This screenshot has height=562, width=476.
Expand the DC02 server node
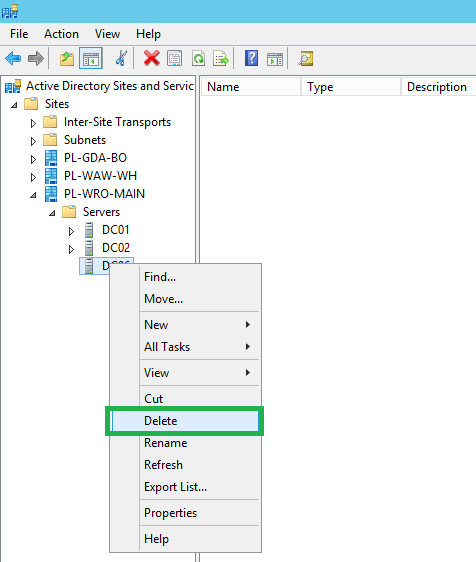71,249
